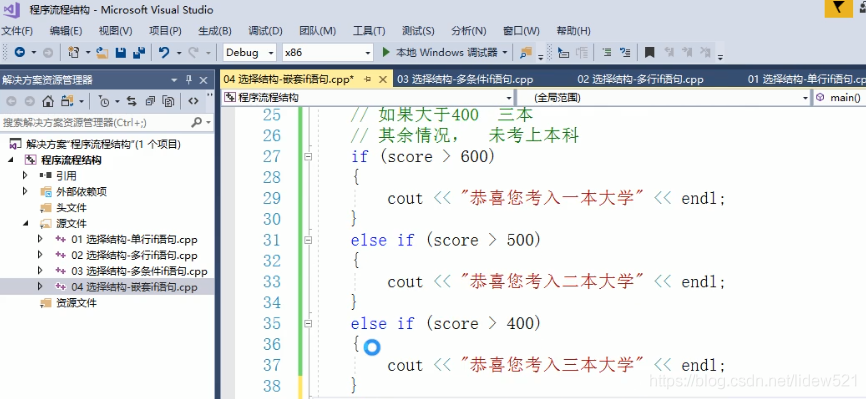Viewport: 866px width, 399px height.
Task: Click Sync with Active Document icon
Action: tap(131, 101)
